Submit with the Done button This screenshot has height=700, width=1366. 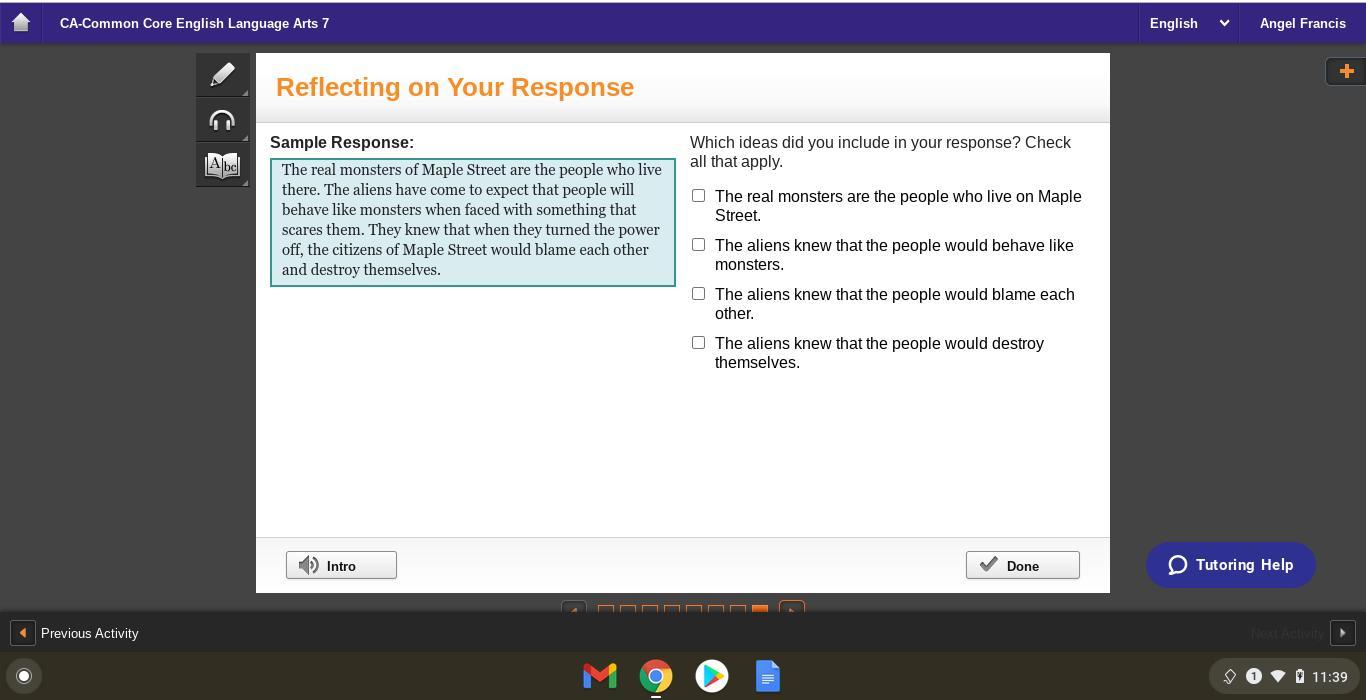pos(1022,565)
